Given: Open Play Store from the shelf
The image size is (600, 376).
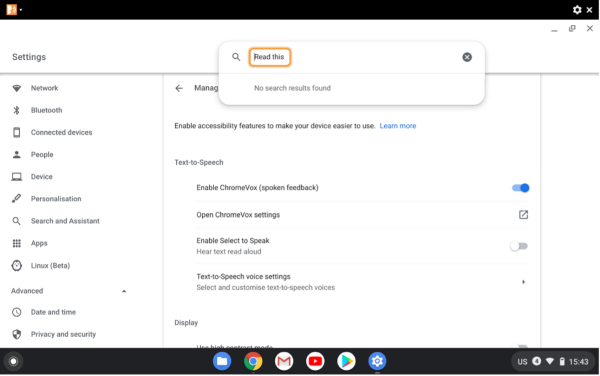Looking at the screenshot, I should click(x=346, y=361).
